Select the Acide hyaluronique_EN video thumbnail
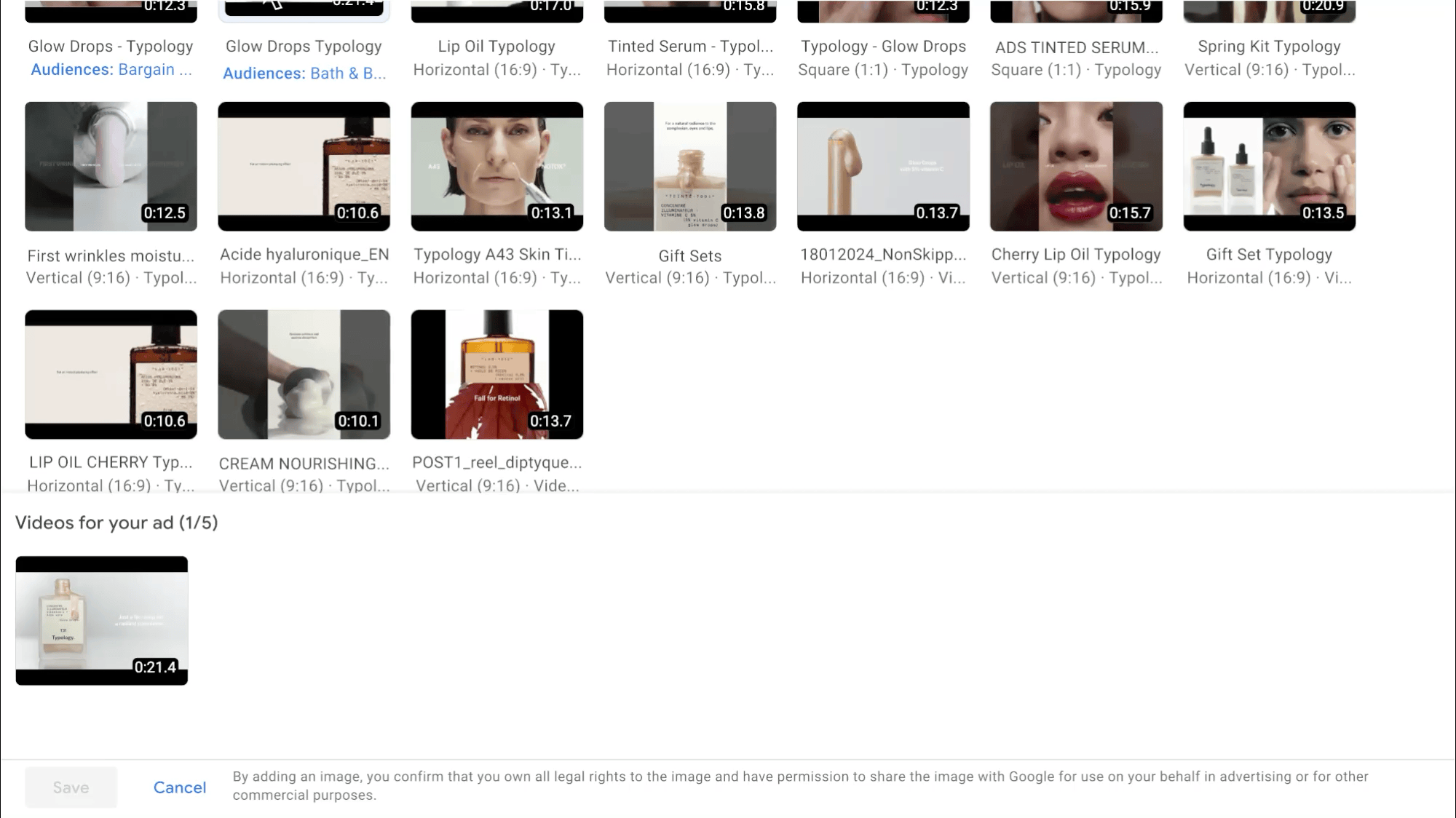 [x=304, y=166]
